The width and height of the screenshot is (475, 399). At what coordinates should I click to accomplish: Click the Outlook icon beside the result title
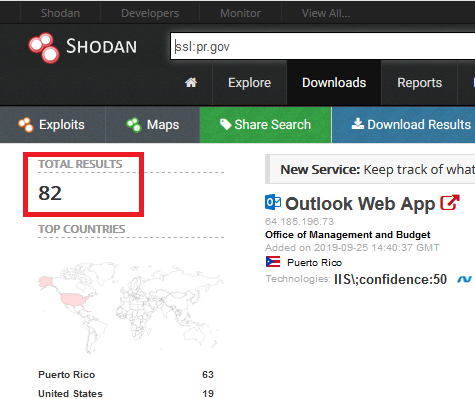pos(273,202)
